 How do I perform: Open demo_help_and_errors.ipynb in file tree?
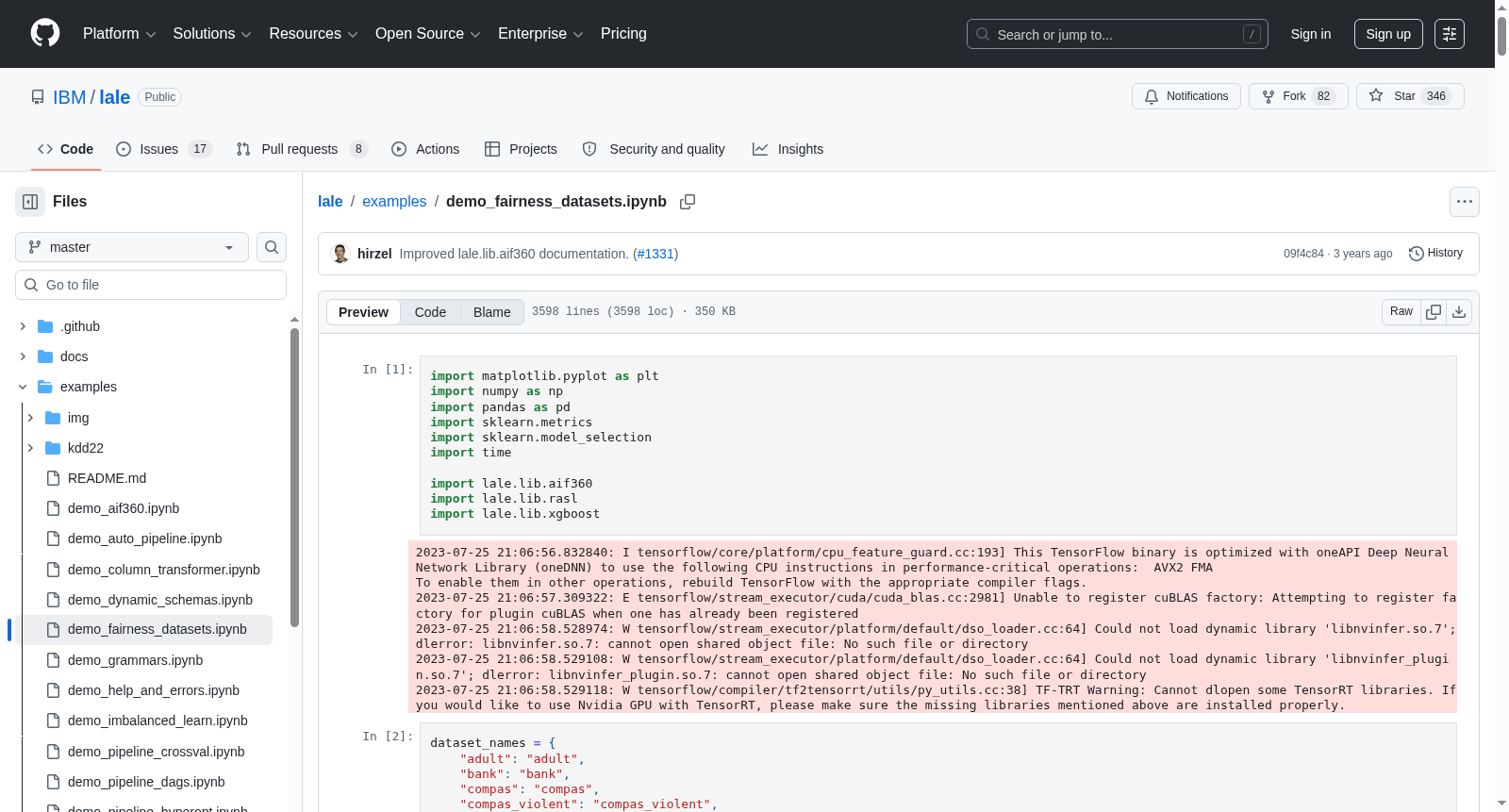[x=154, y=690]
